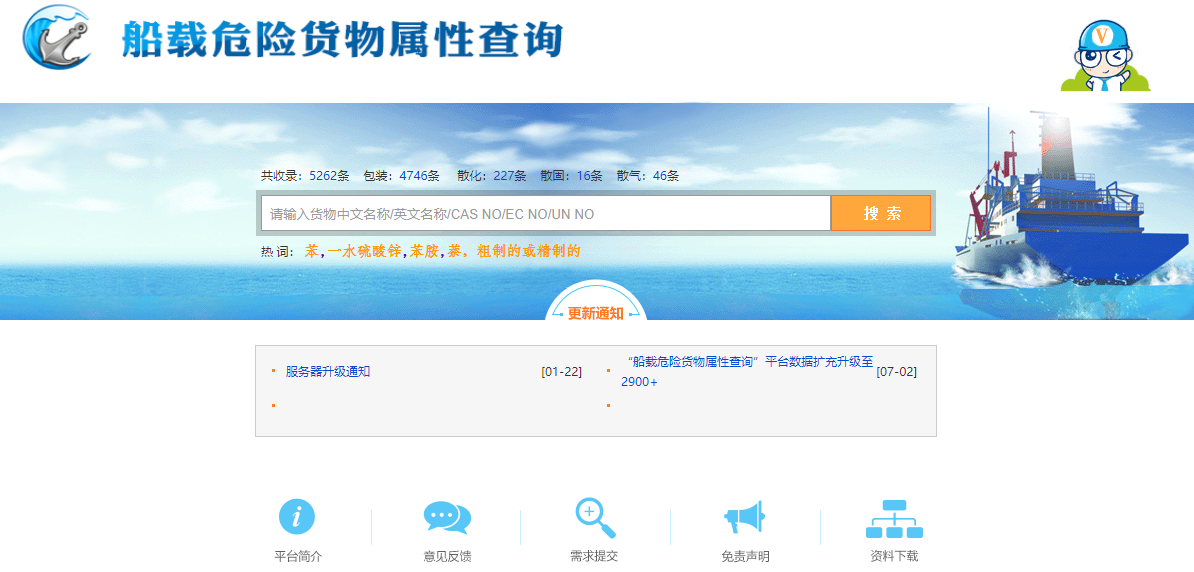Click the 需求提交 magnifier icon
Image resolution: width=1194 pixels, height=572 pixels.
[x=594, y=517]
